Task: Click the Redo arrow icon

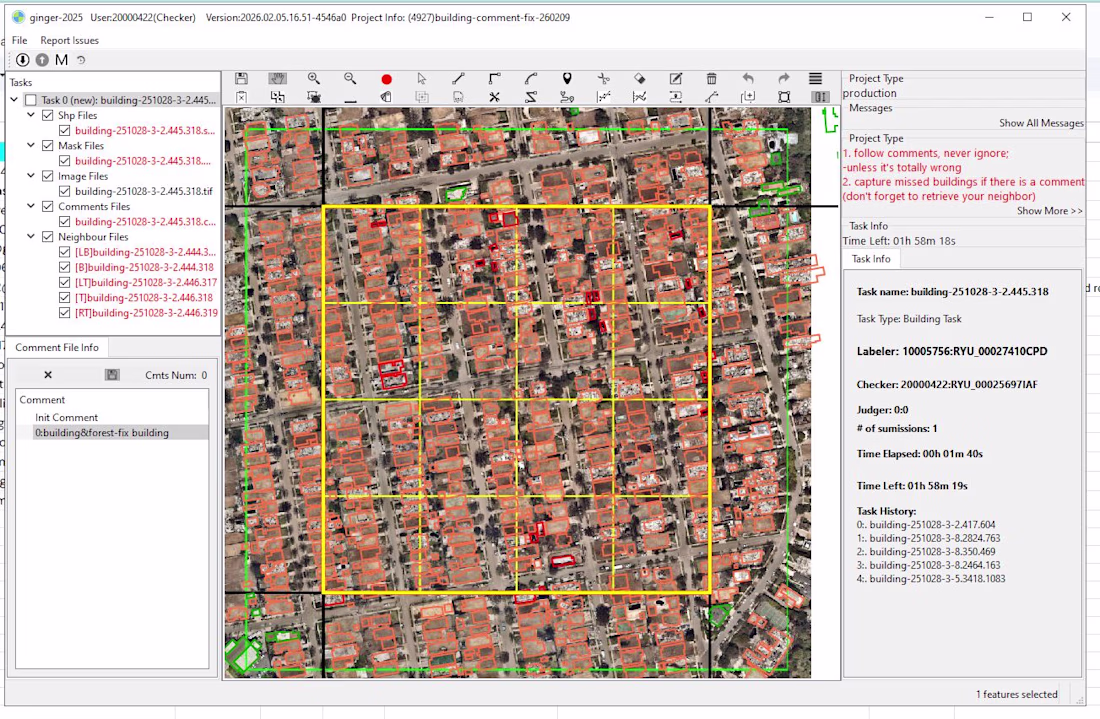Action: click(784, 79)
